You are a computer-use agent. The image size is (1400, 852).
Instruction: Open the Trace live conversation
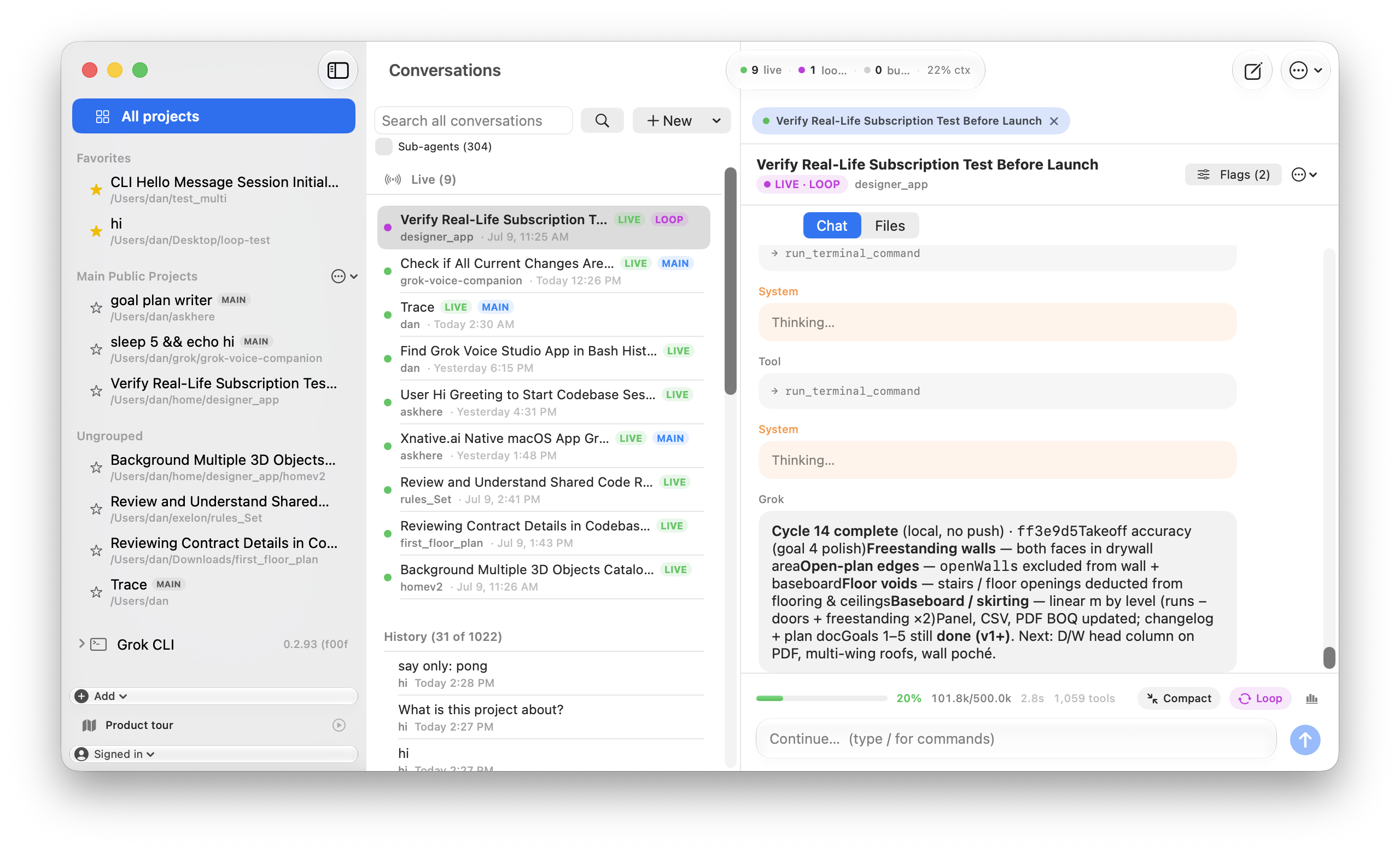[x=544, y=315]
